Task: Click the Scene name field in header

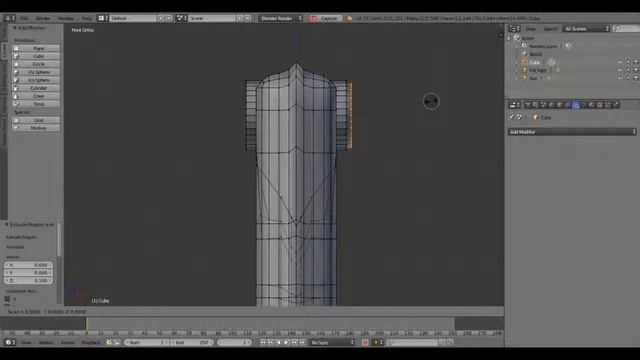Action: point(212,18)
